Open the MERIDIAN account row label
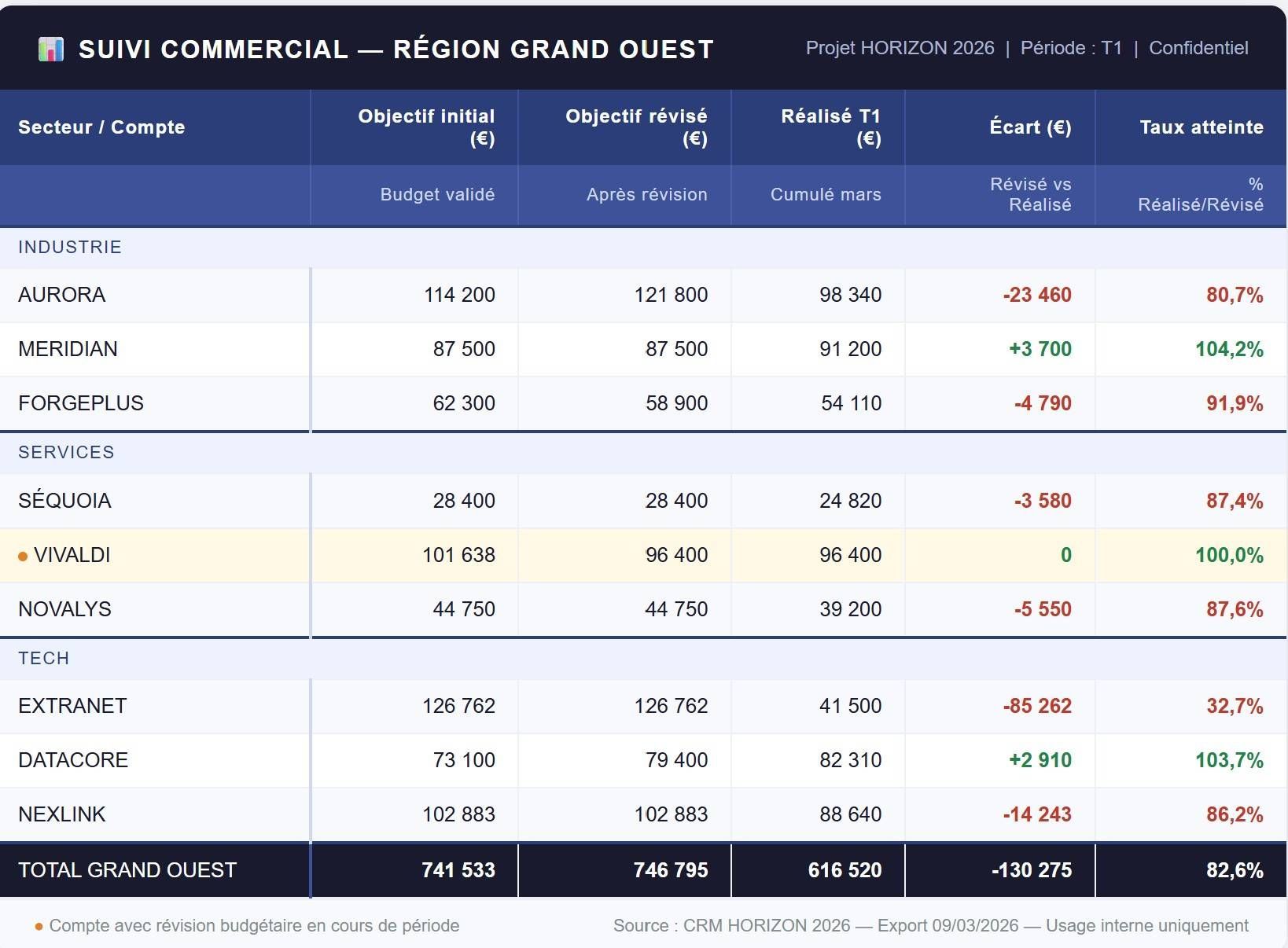Image resolution: width=1288 pixels, height=948 pixels. pos(68,349)
